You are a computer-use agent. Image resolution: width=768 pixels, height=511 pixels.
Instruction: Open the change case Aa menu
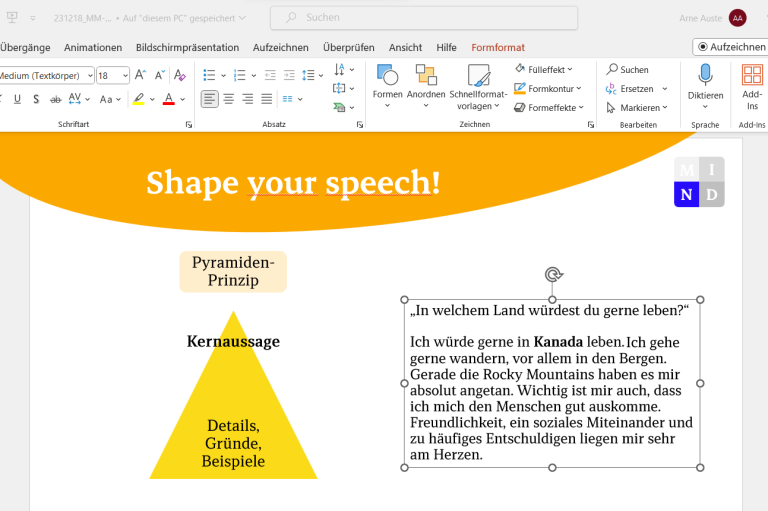[x=110, y=99]
